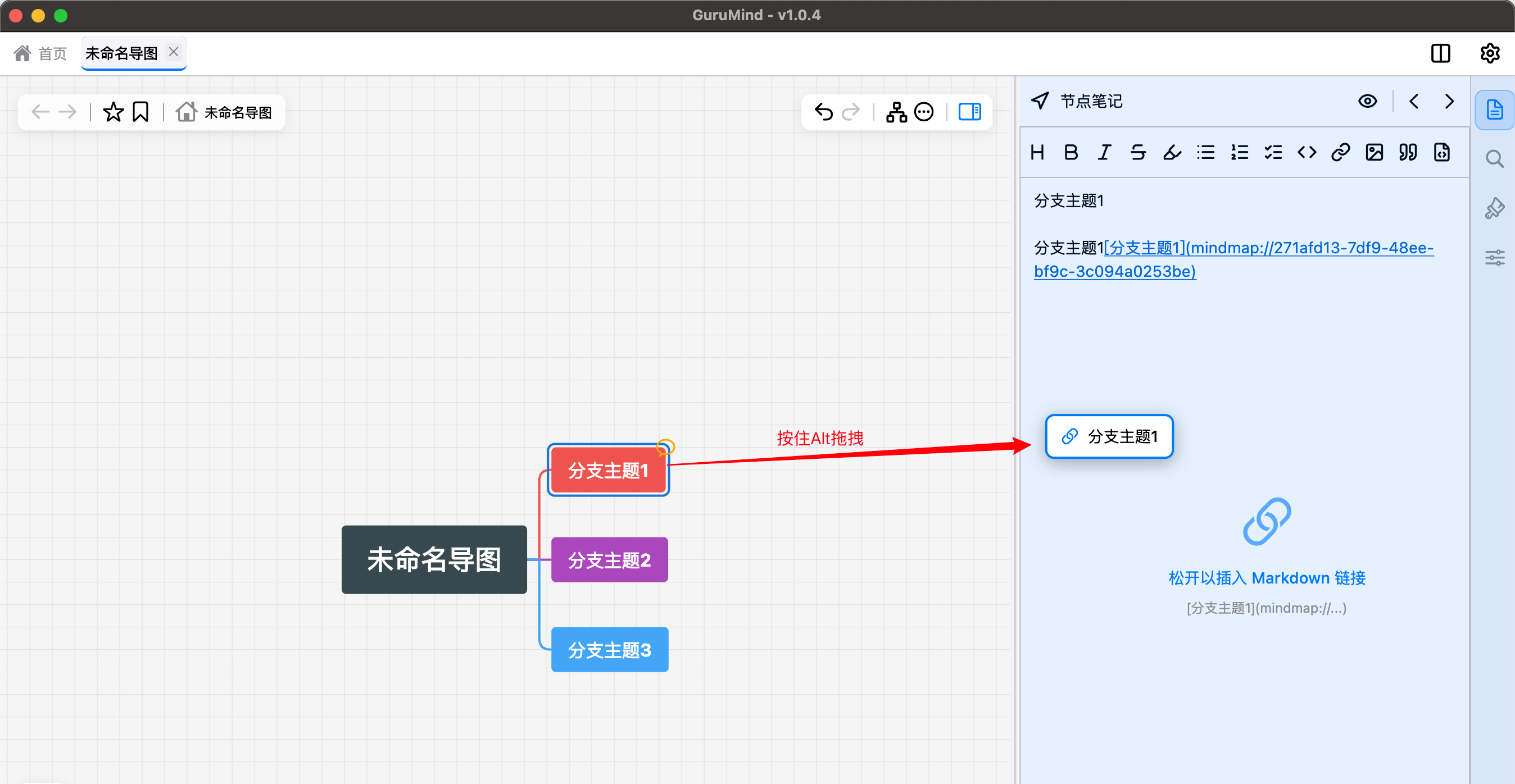Open the search sidebar icon

click(x=1494, y=159)
